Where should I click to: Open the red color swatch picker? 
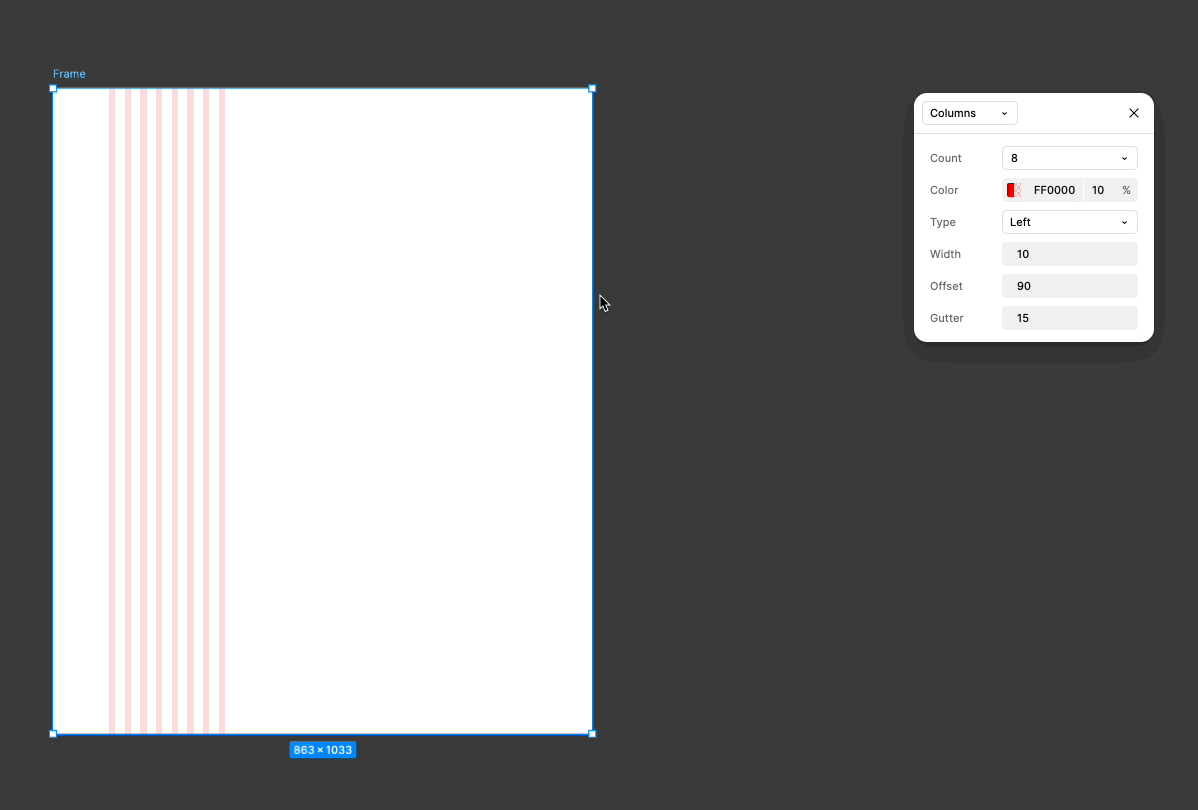[x=1014, y=189]
